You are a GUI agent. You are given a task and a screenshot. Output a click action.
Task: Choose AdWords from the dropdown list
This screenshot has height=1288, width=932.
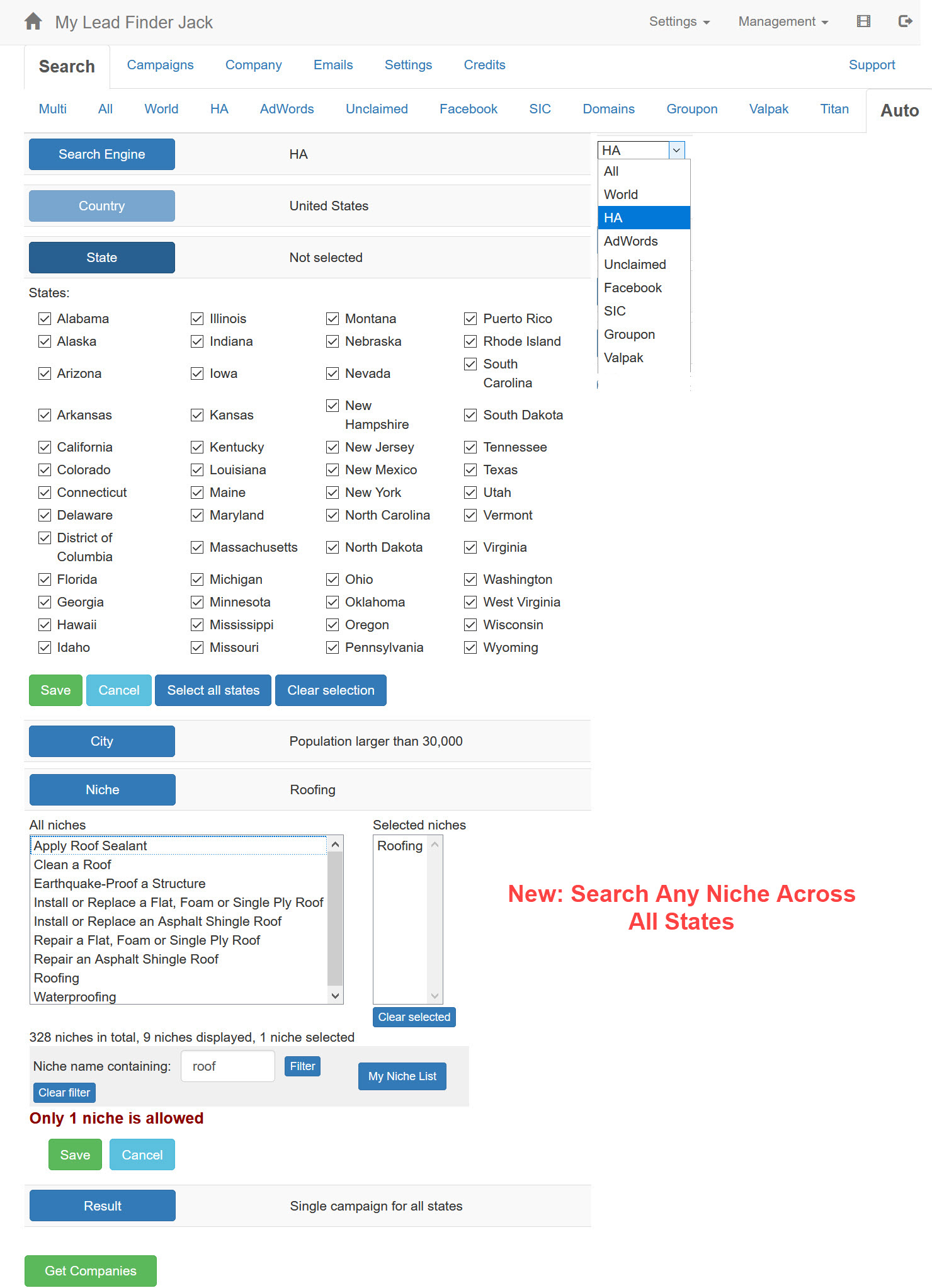(631, 241)
